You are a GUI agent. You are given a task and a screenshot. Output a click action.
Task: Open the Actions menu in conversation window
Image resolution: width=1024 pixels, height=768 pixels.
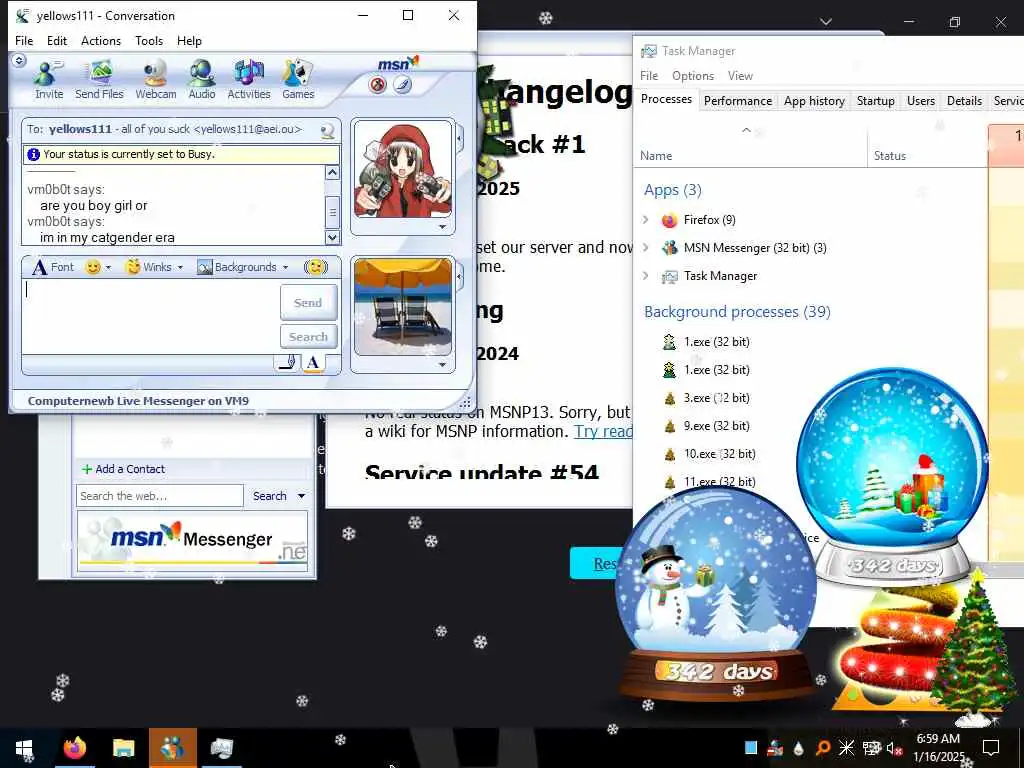pos(101,40)
